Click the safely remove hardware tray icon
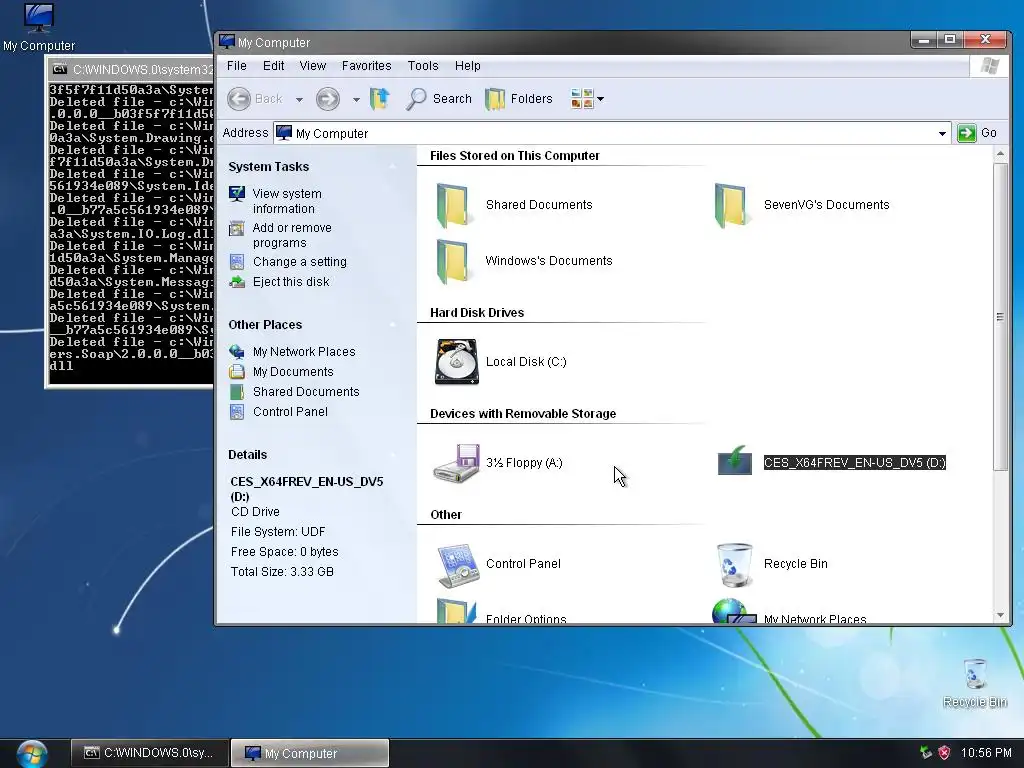The image size is (1024, 768). point(925,753)
